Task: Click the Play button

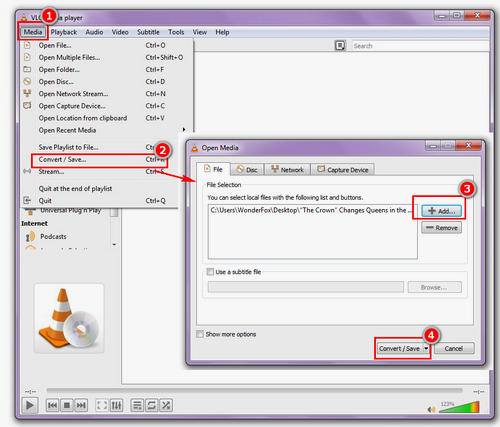Action: [x=29, y=405]
